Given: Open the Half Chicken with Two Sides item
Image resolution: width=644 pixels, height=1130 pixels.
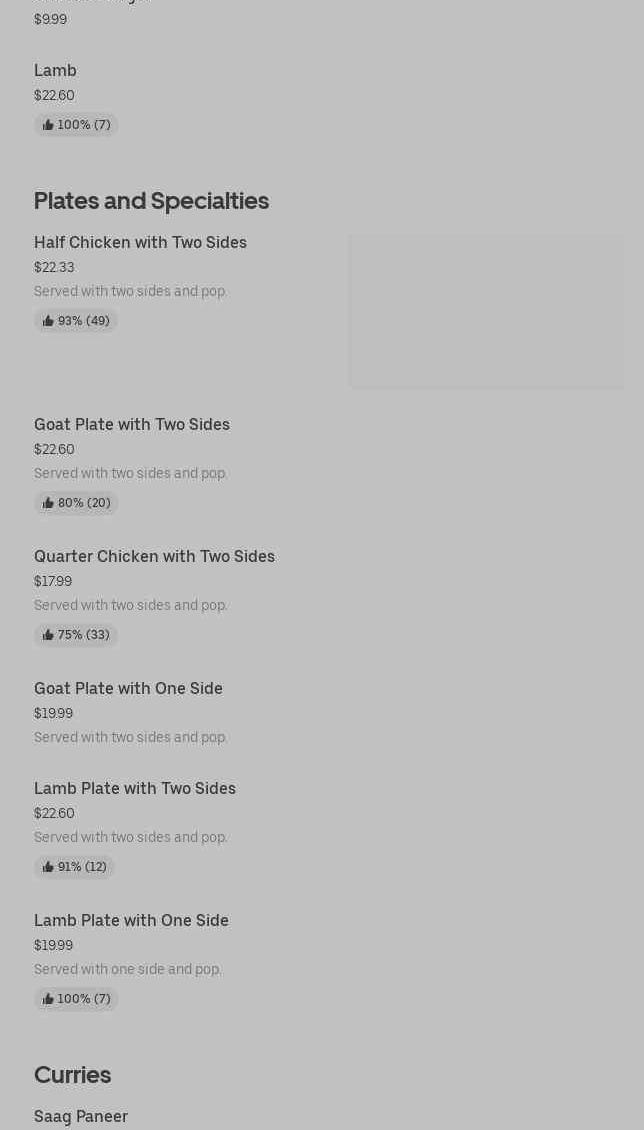Looking at the screenshot, I should [x=140, y=242].
